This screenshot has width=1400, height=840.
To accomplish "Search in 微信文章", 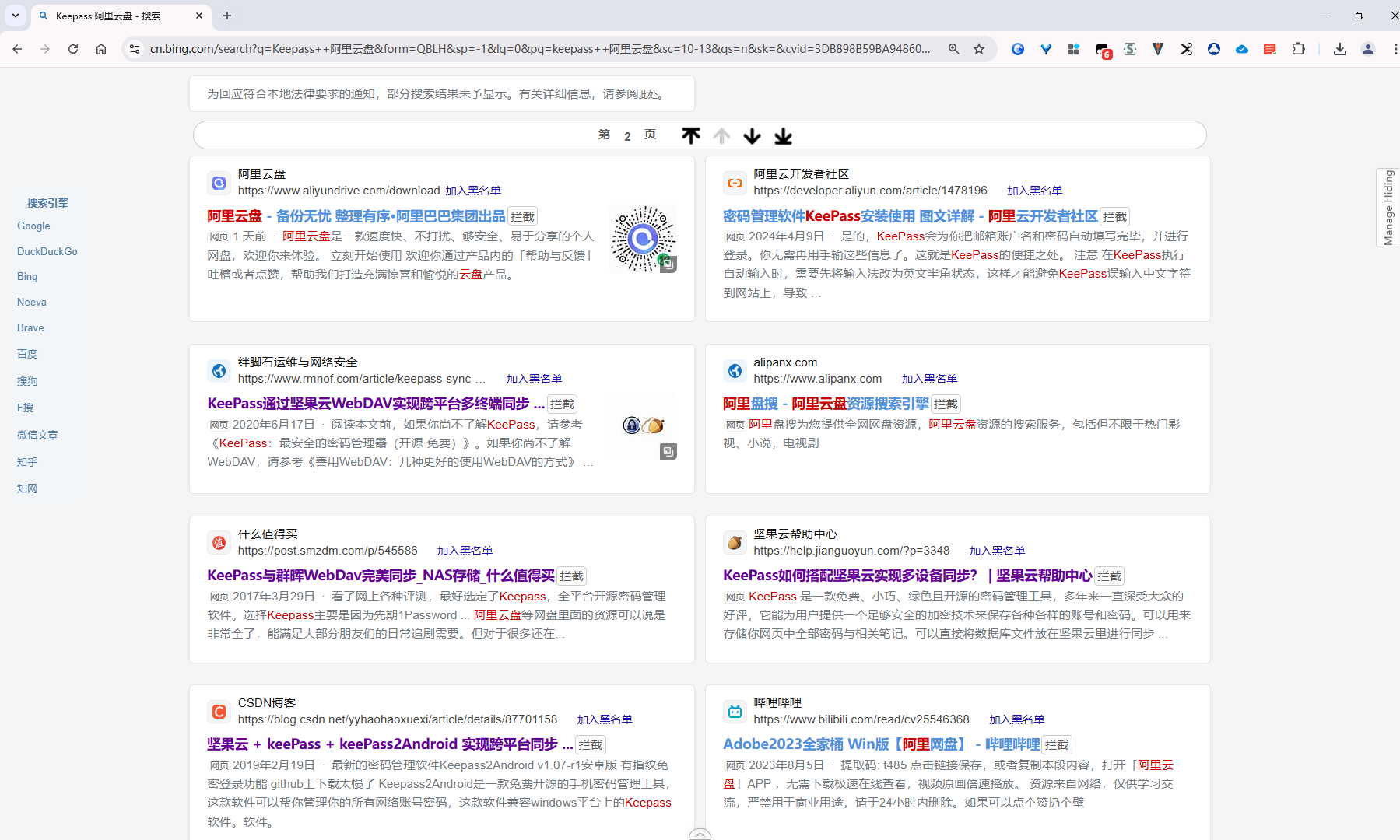I will [x=37, y=435].
